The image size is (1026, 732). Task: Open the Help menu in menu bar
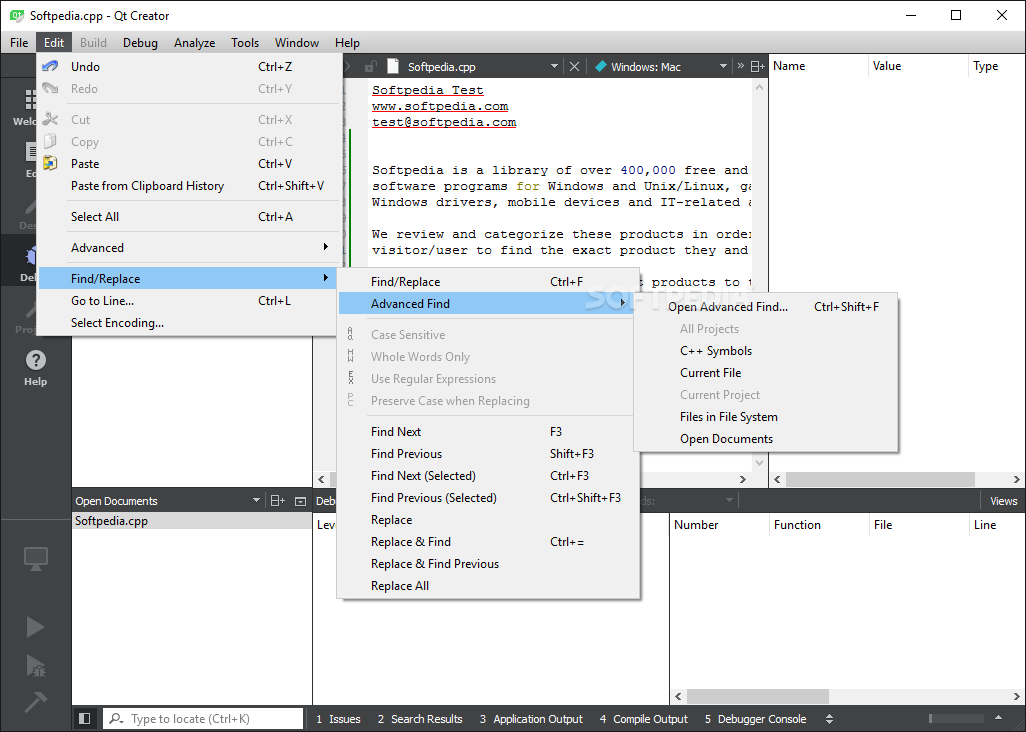(x=347, y=43)
